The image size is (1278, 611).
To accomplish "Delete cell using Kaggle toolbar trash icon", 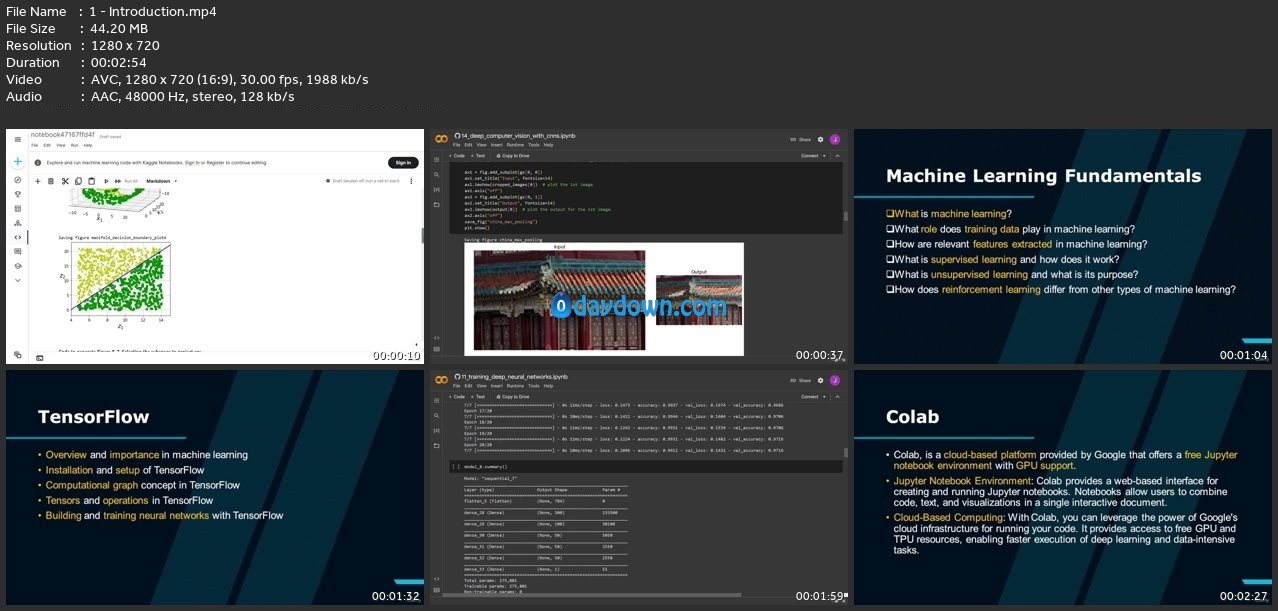I will pos(51,181).
